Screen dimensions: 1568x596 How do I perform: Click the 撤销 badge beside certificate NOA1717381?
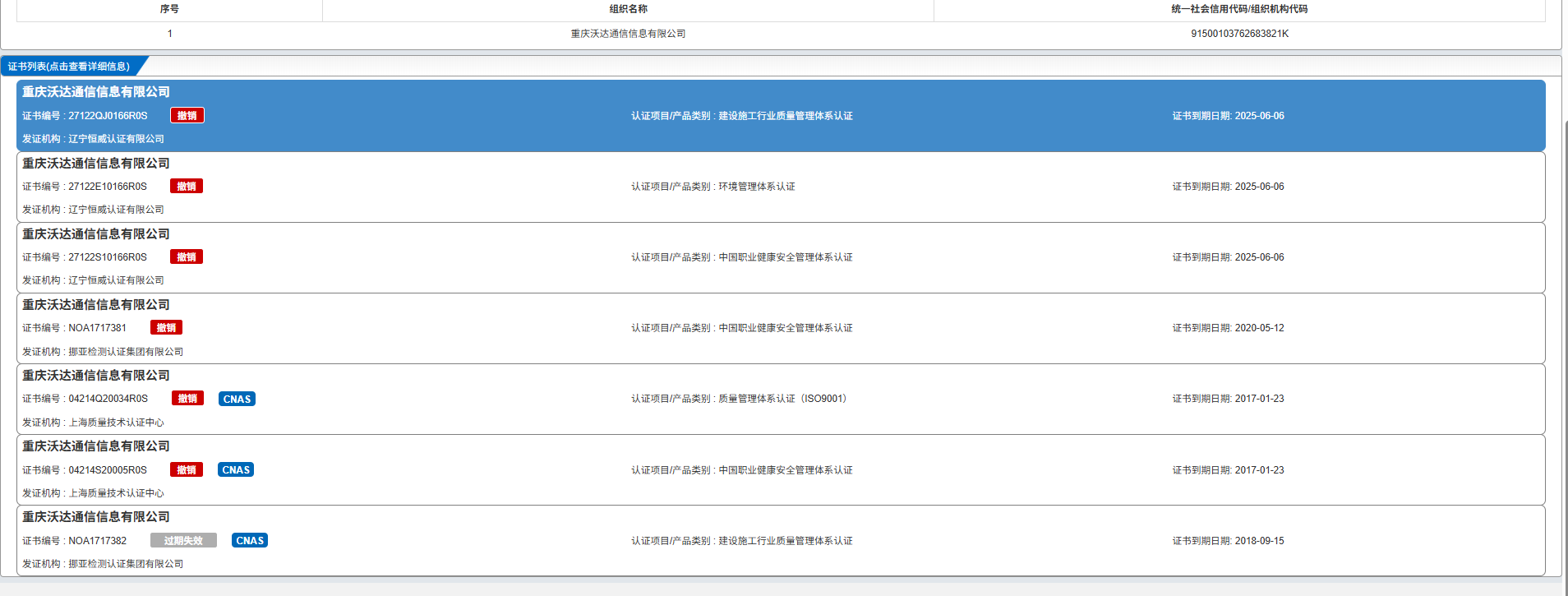coord(166,327)
